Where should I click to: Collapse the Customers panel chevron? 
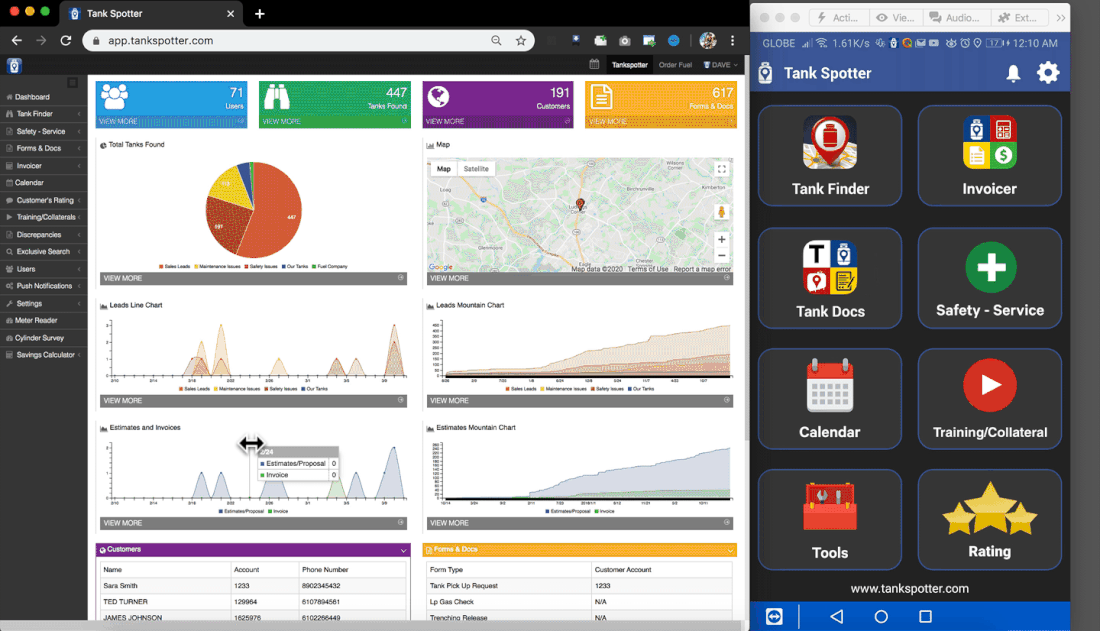pyautogui.click(x=405, y=549)
